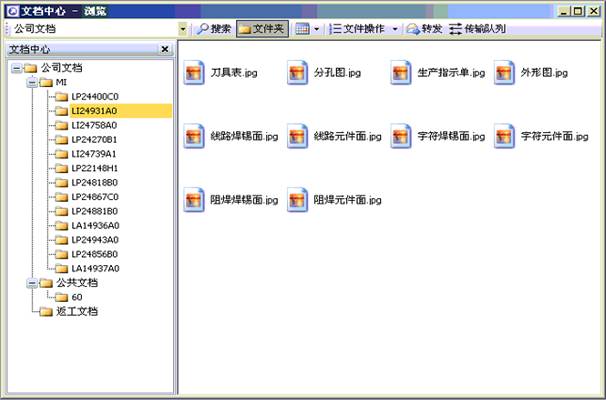Select the 公司文档 root folder

[x=61, y=68]
